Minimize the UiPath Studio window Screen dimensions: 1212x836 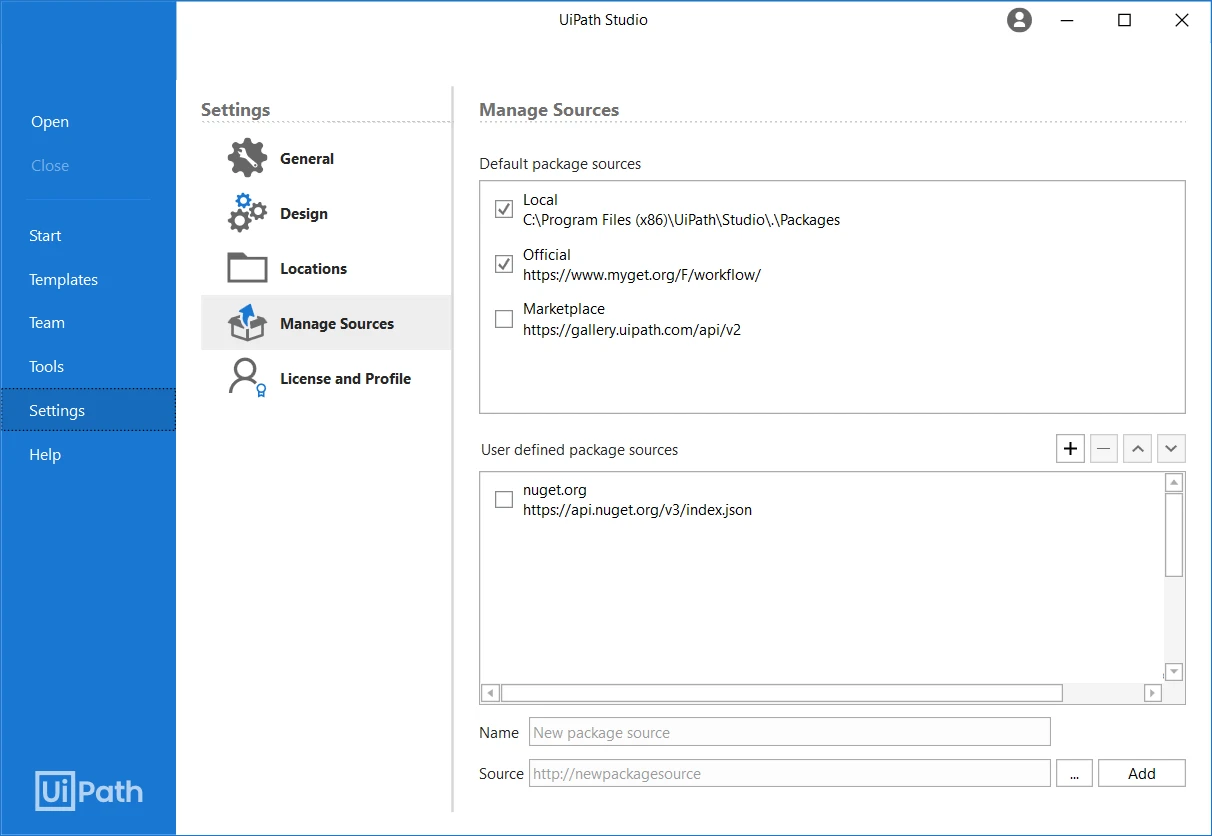point(1067,20)
